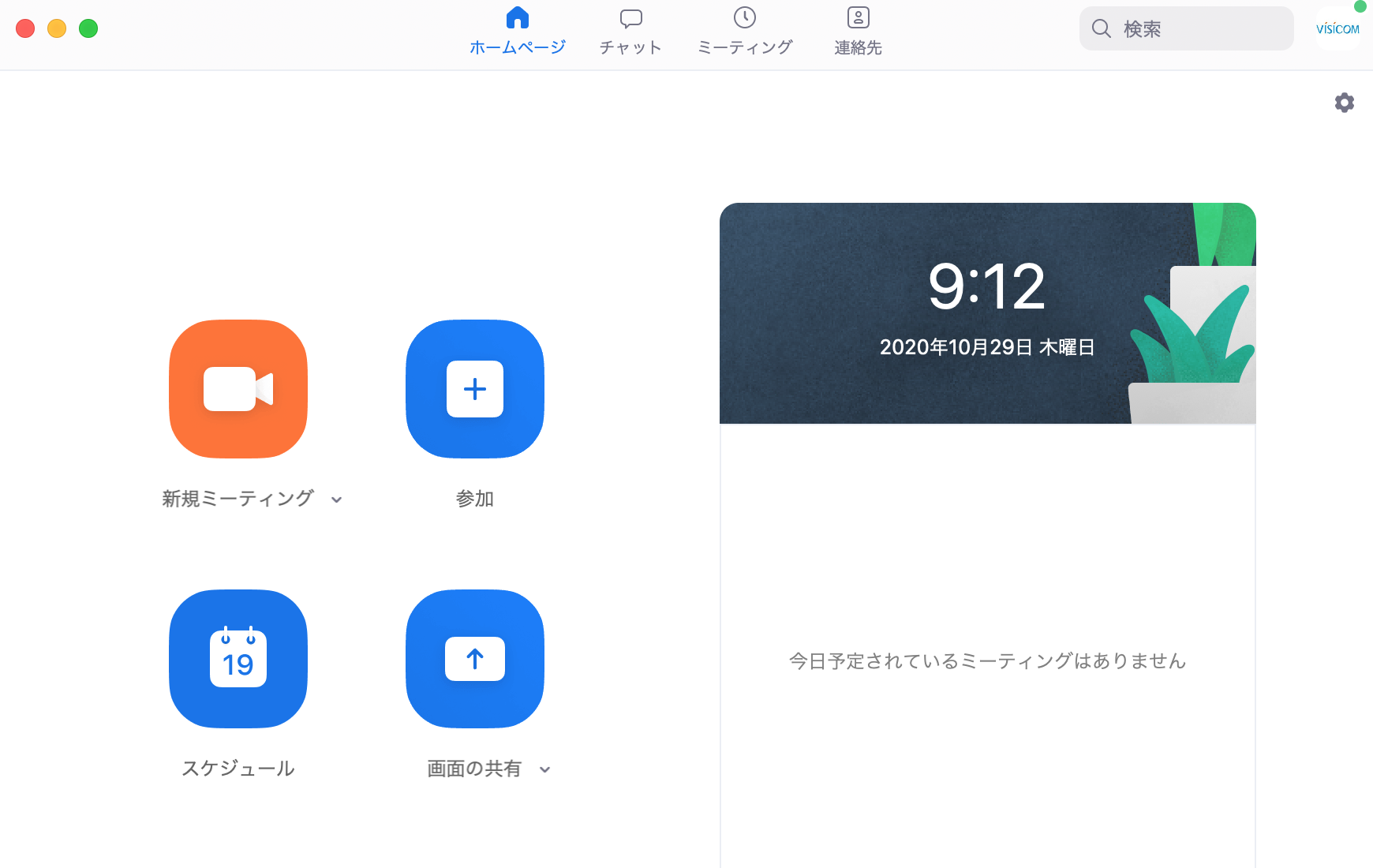The width and height of the screenshot is (1373, 868).
Task: Click the 新規ミーティング label
Action: click(x=238, y=499)
